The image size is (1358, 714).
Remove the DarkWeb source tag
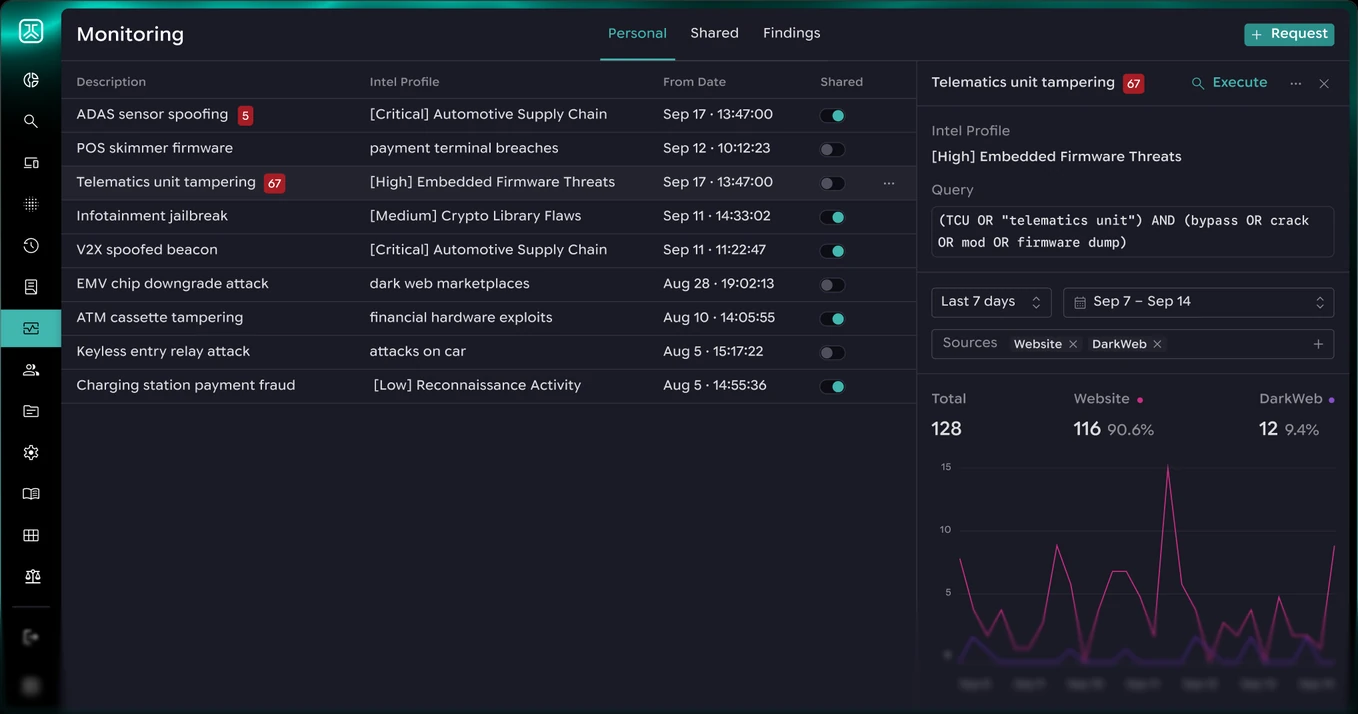pos(1157,344)
